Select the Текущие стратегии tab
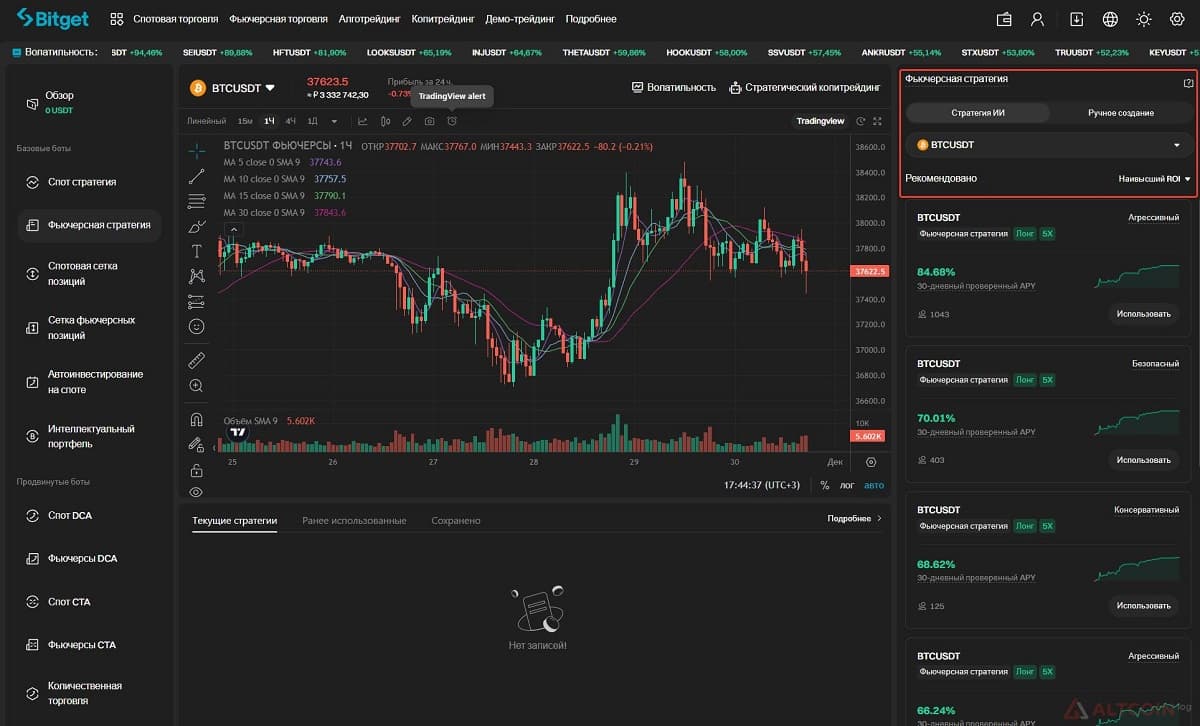Screen dimensions: 1200x726 click(234, 520)
